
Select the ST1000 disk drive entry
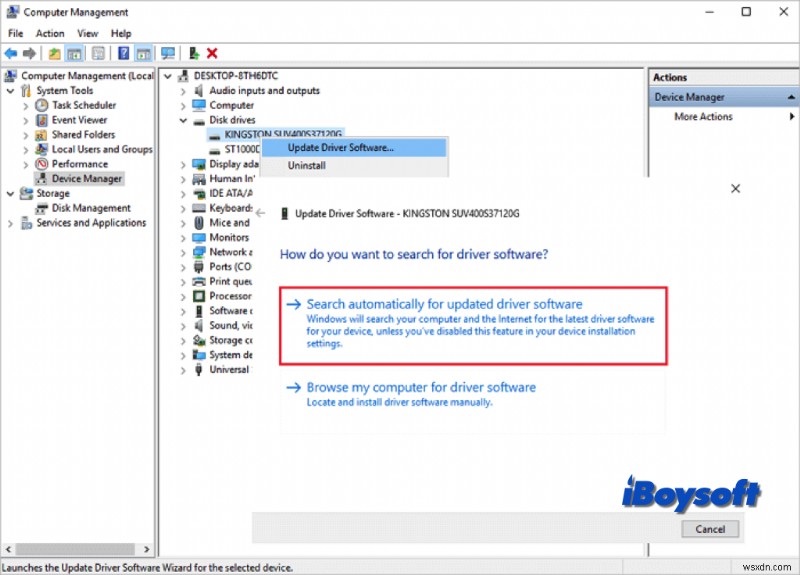coord(242,149)
